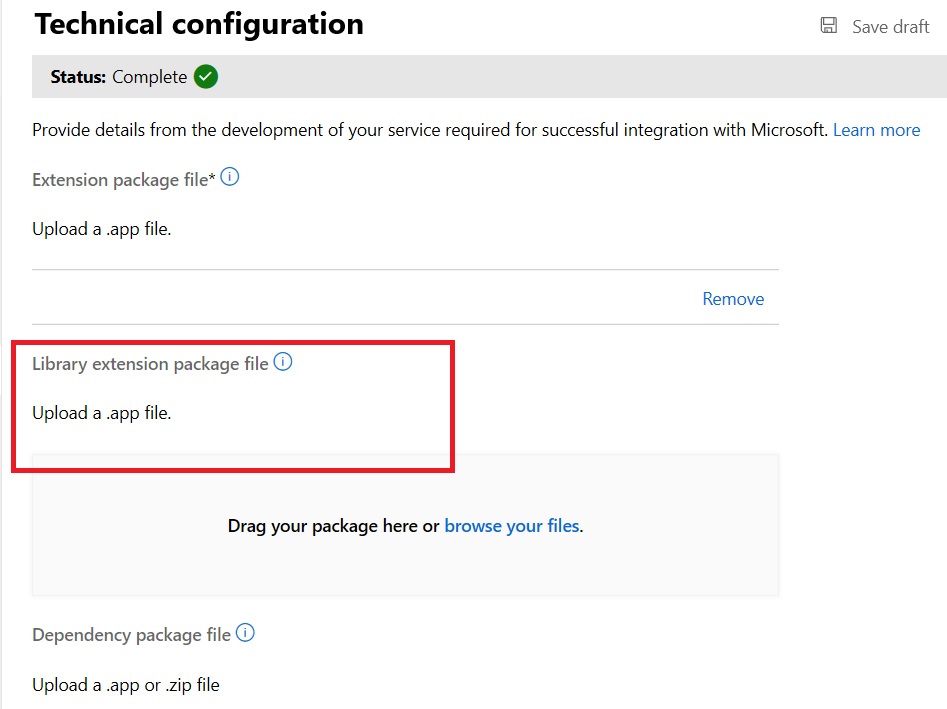Click Upload a .app file text under Library extension

[101, 413]
